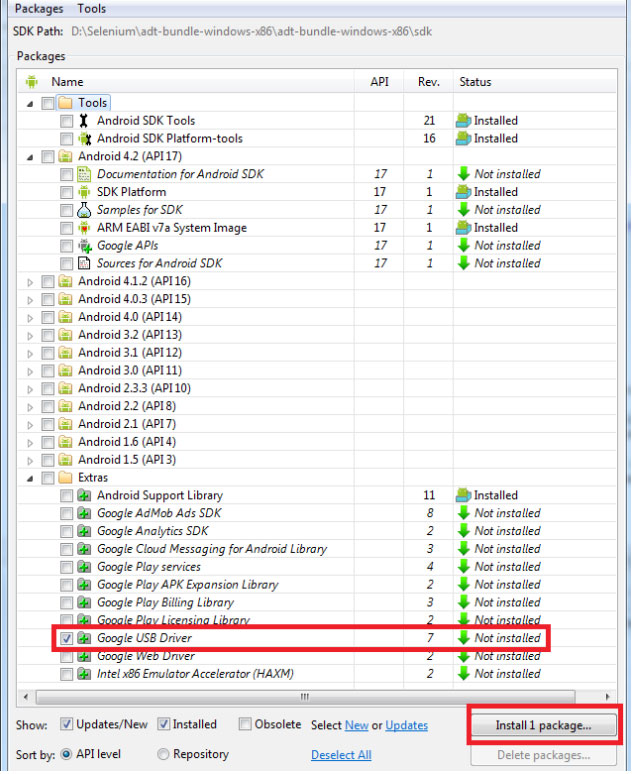
Task: Uncheck the Google USB Driver checkbox
Action: [66, 638]
